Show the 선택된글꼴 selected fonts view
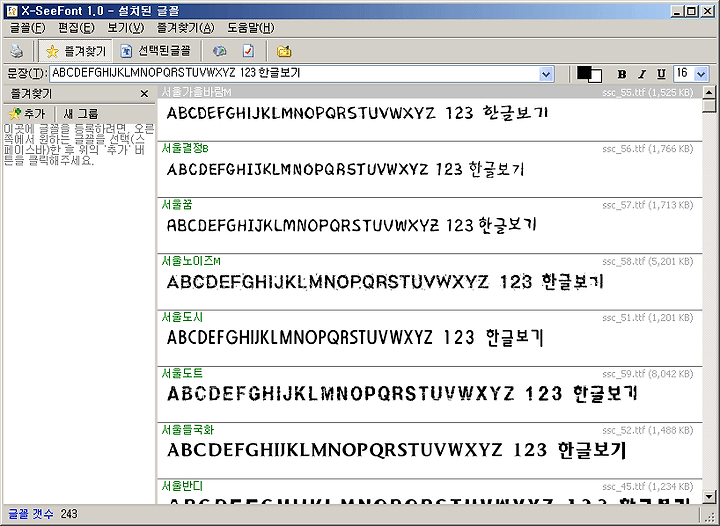The height and width of the screenshot is (526, 720). [156, 51]
